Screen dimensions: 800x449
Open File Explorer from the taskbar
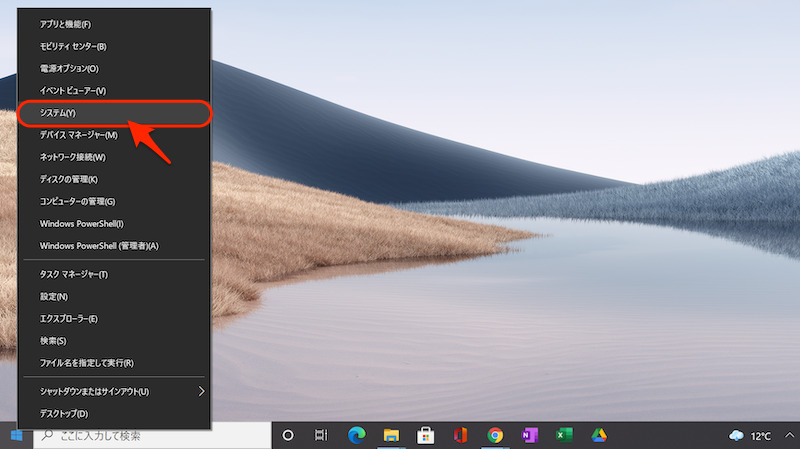(391, 436)
